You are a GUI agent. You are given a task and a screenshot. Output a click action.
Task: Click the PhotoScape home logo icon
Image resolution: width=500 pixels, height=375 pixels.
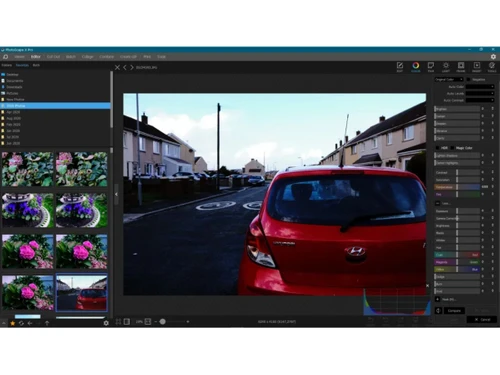click(x=5, y=57)
